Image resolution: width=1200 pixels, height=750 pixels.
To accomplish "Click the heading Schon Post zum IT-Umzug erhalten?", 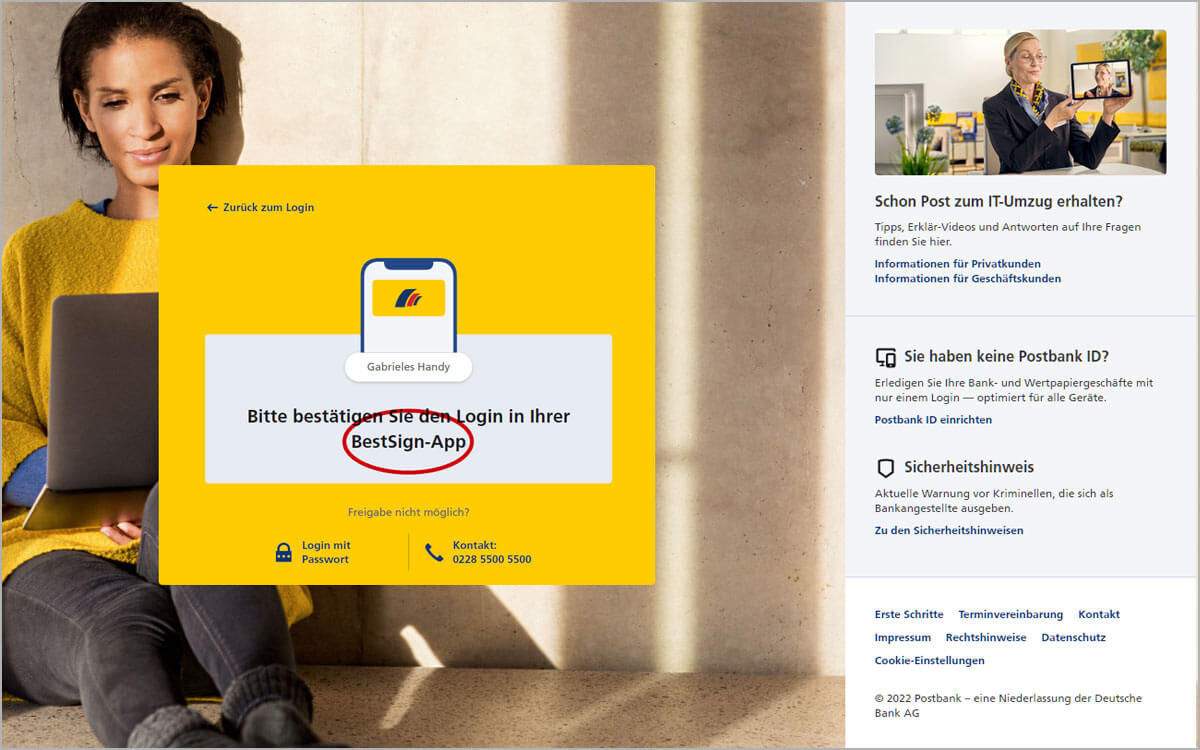I will (999, 202).
